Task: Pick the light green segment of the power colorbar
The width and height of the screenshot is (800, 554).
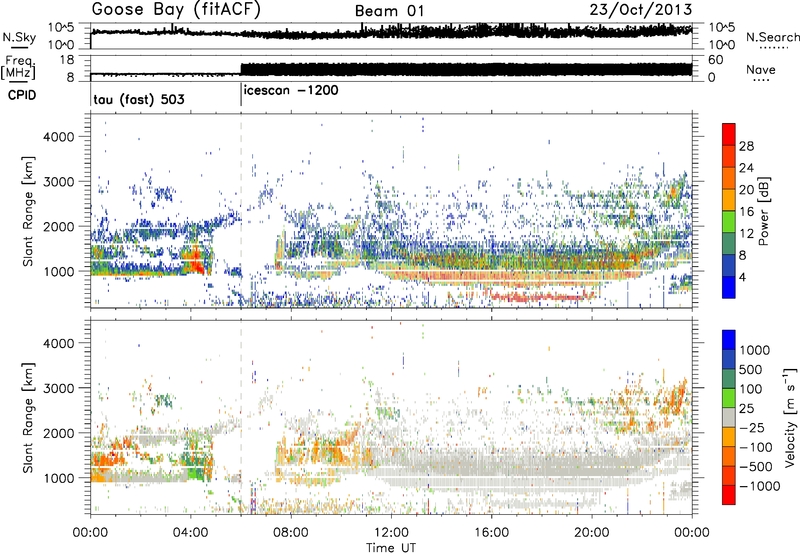Action: coord(729,222)
